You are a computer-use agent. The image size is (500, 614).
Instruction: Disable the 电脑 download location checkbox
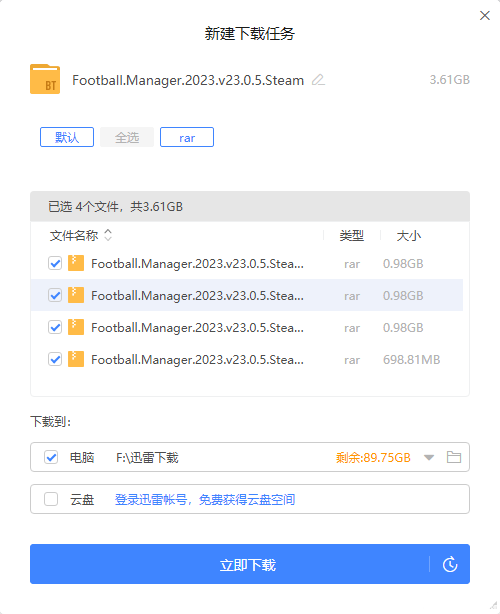coord(51,457)
